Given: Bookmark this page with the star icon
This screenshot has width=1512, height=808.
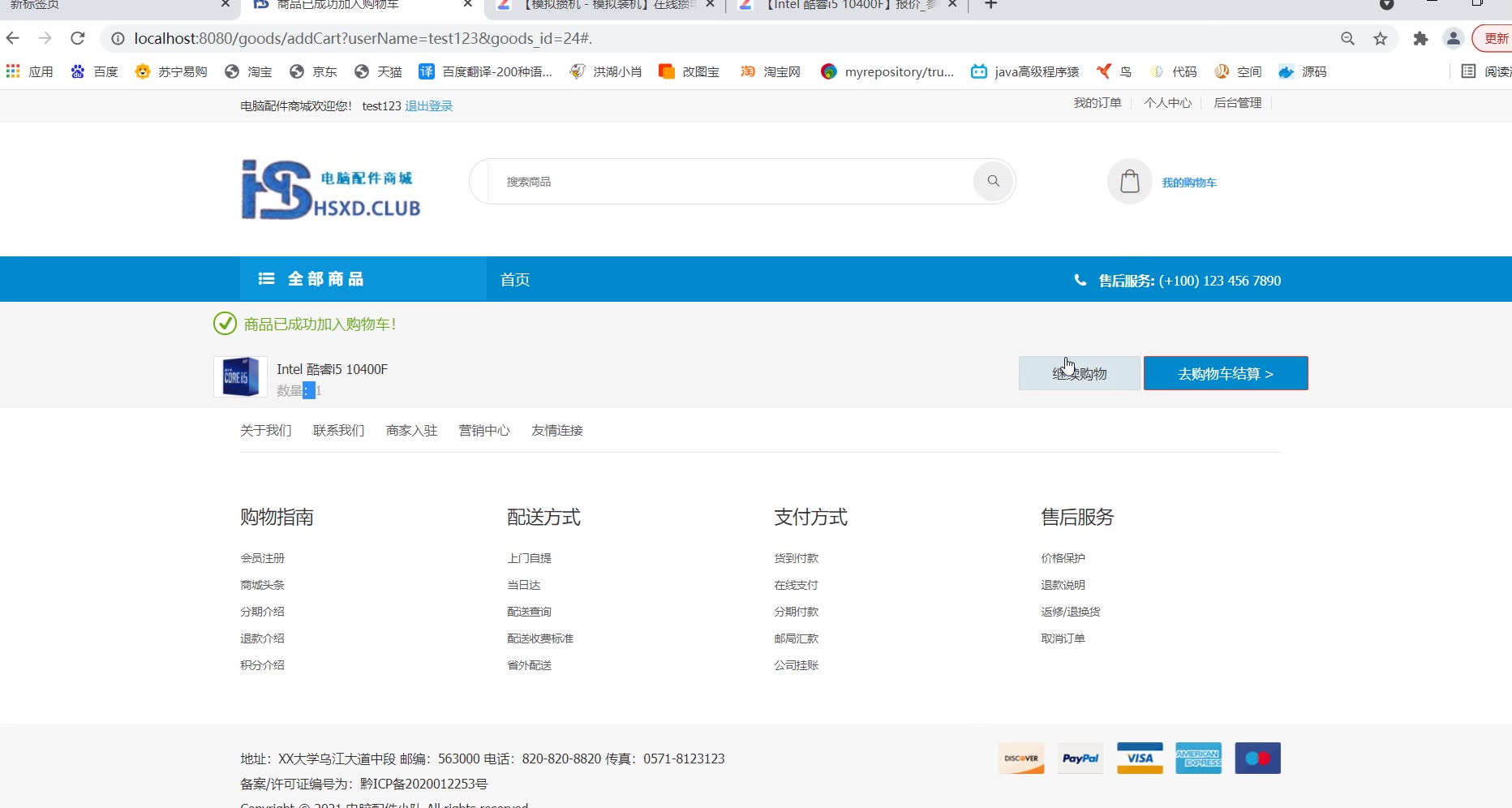Looking at the screenshot, I should tap(1381, 39).
